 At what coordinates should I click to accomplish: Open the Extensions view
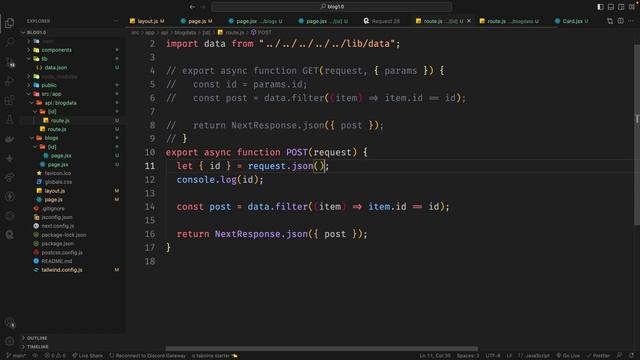pyautogui.click(x=9, y=100)
